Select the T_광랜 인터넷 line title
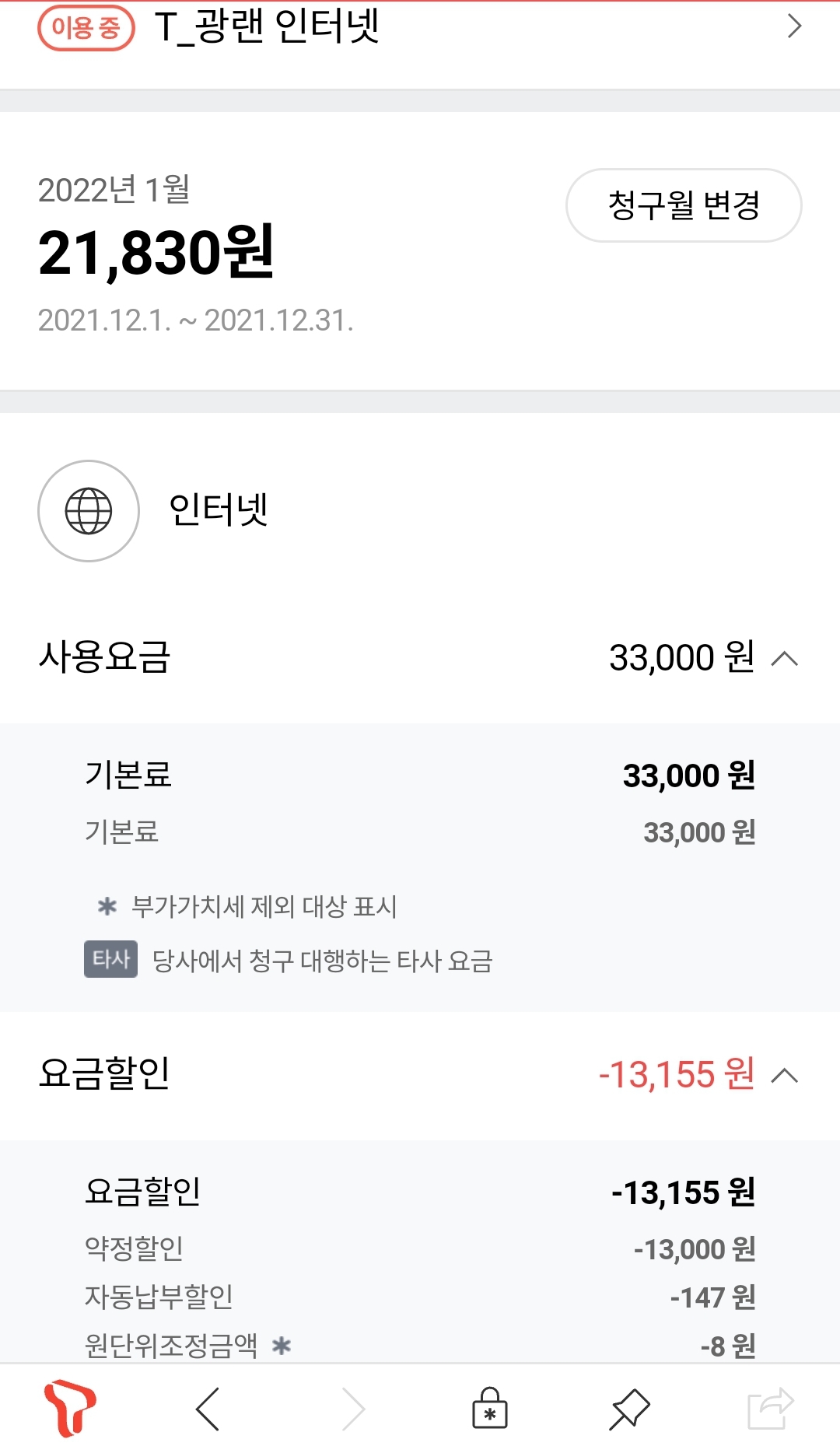This screenshot has width=840, height=1453. (x=267, y=26)
